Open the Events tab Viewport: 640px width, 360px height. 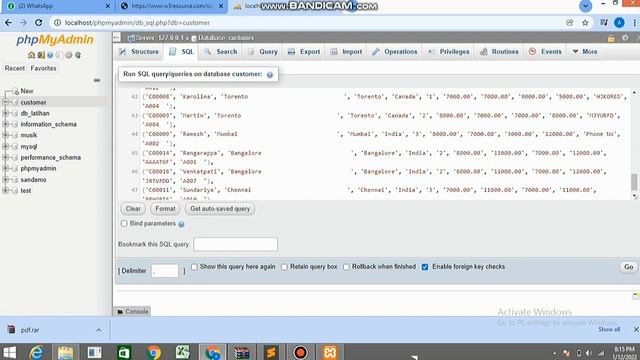tap(545, 52)
